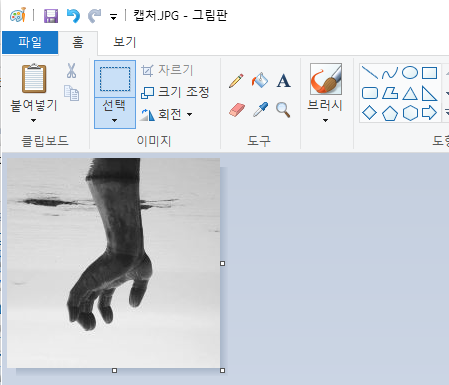This screenshot has height=385, width=449.
Task: Redo the action with the grayed arrow
Action: coord(95,16)
